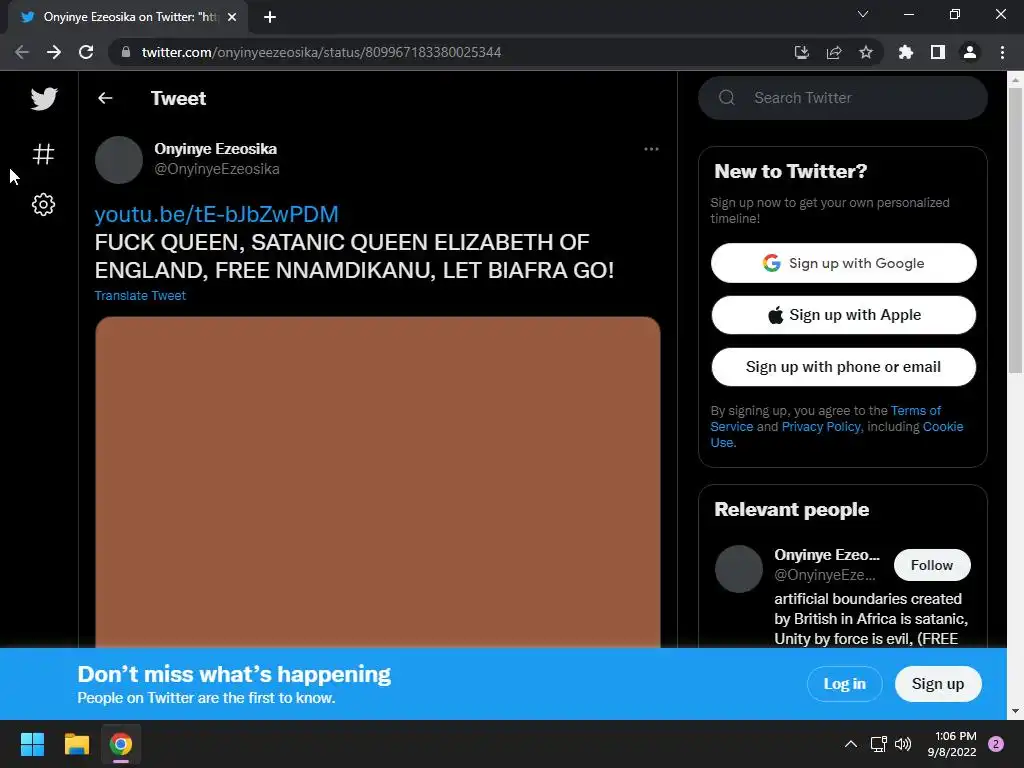Click the Relevant people profile avatar
1024x768 pixels.
click(x=739, y=569)
